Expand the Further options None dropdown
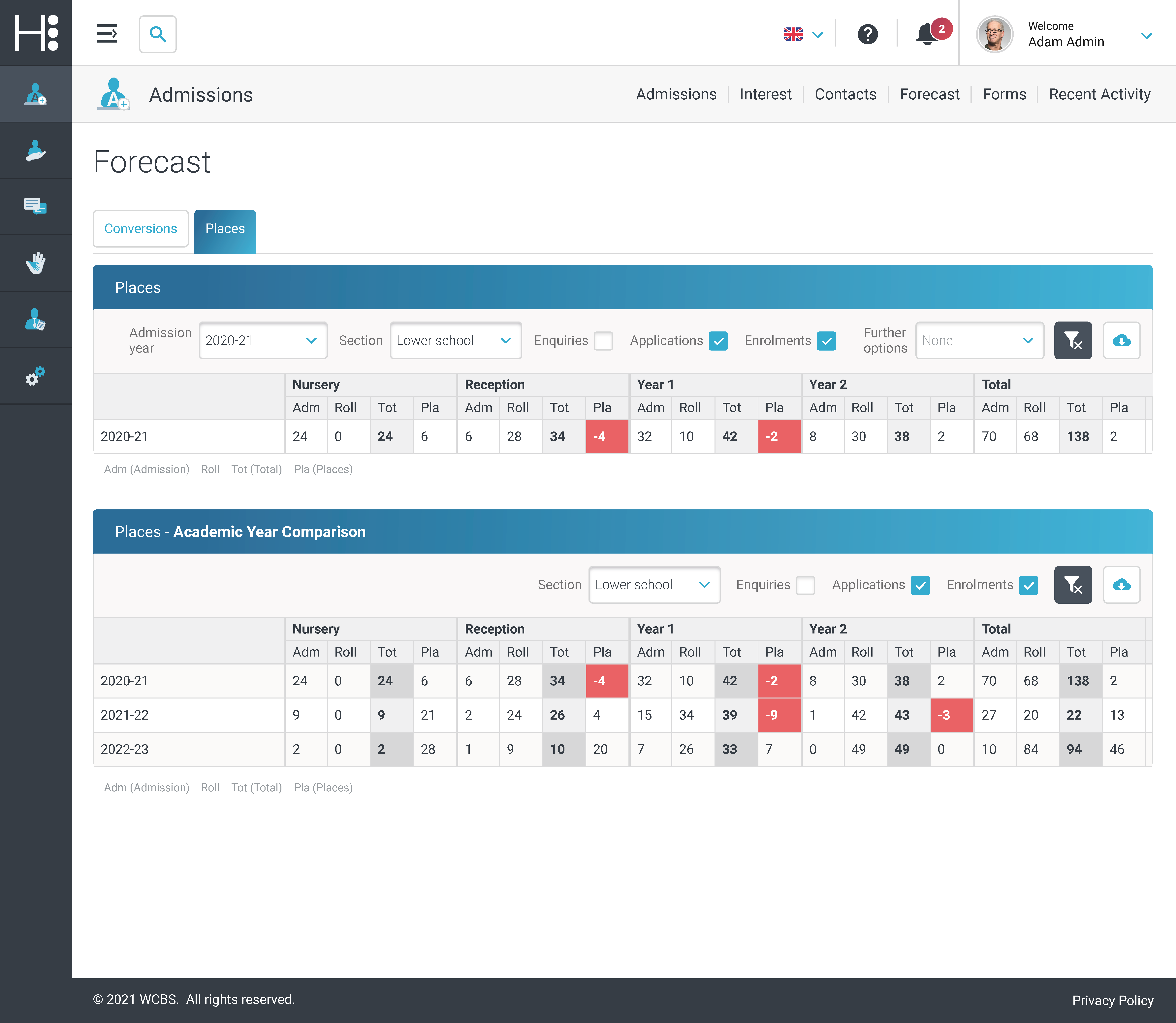 coord(979,341)
